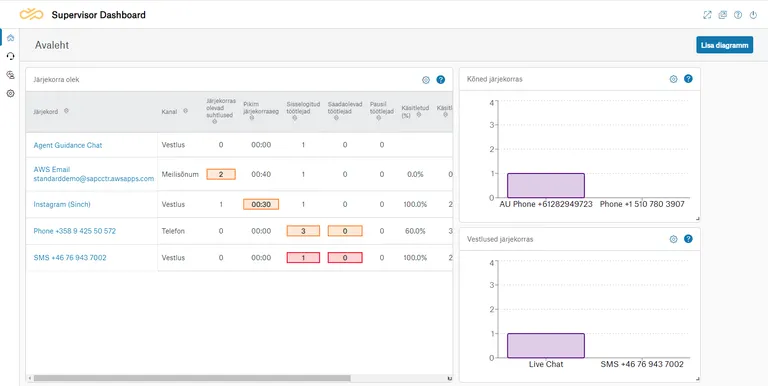
Task: Click the resize handle of Kõned järjekorras panel
Action: click(x=697, y=219)
